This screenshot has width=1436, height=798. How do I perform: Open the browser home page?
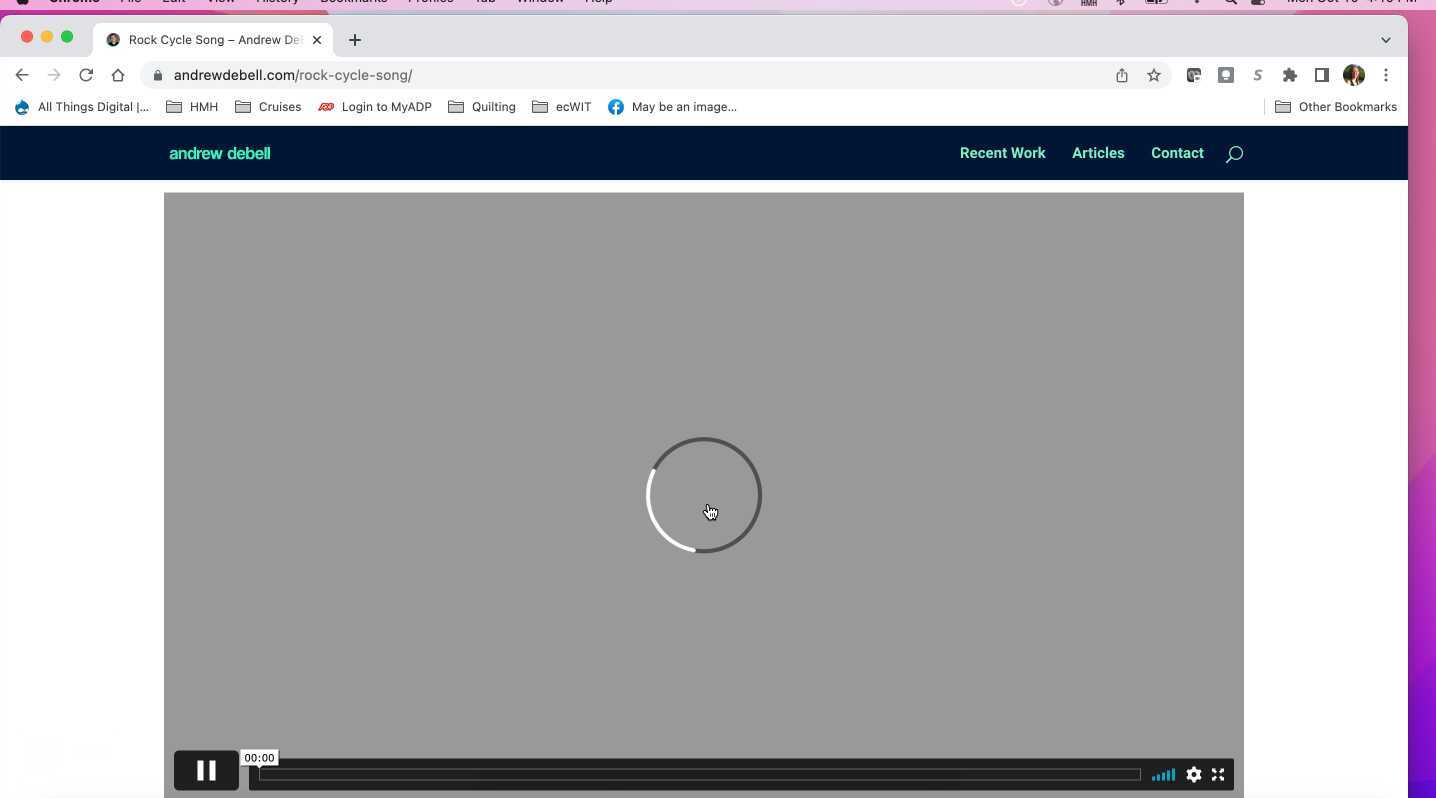[x=118, y=75]
